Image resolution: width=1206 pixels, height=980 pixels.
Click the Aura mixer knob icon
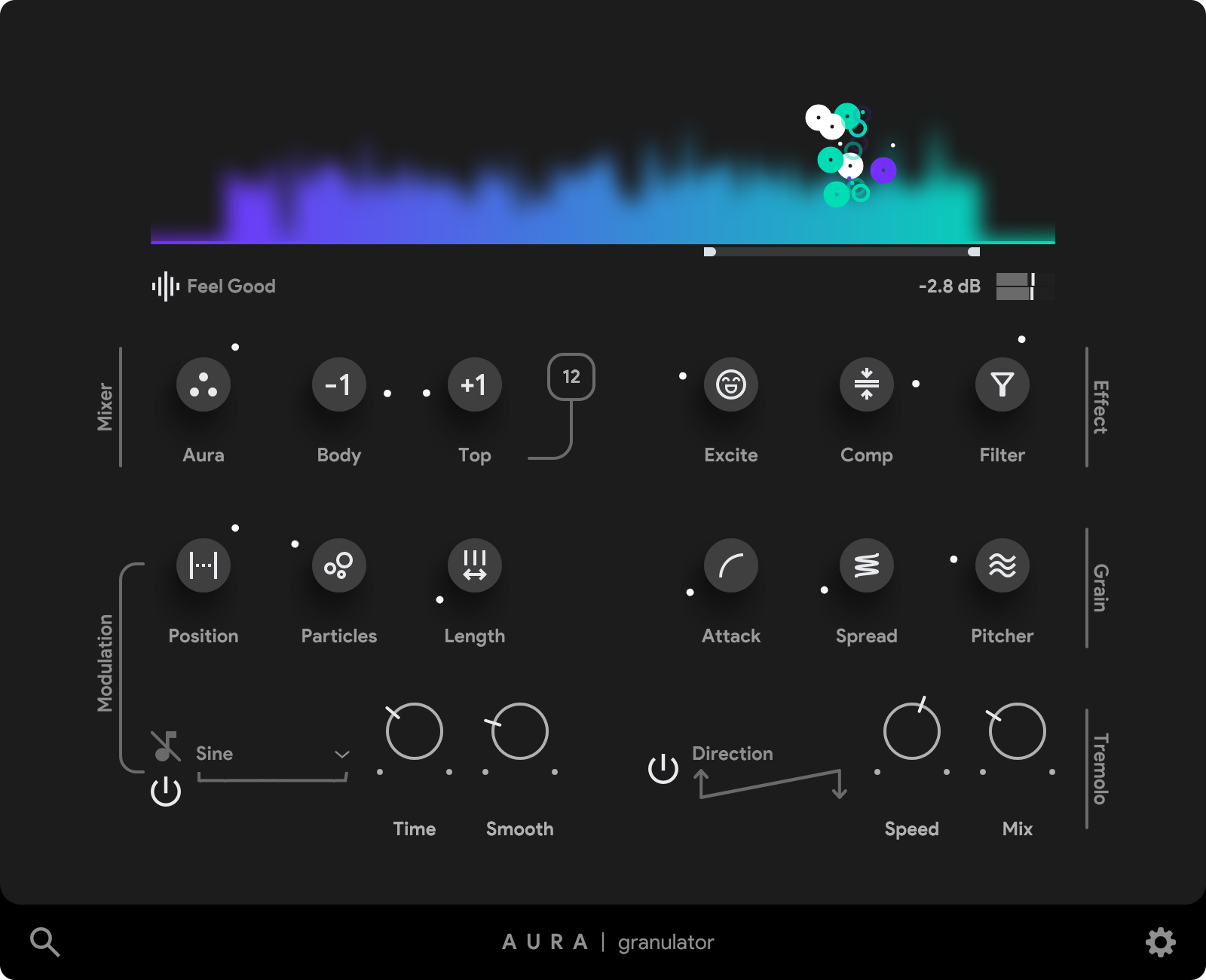204,384
